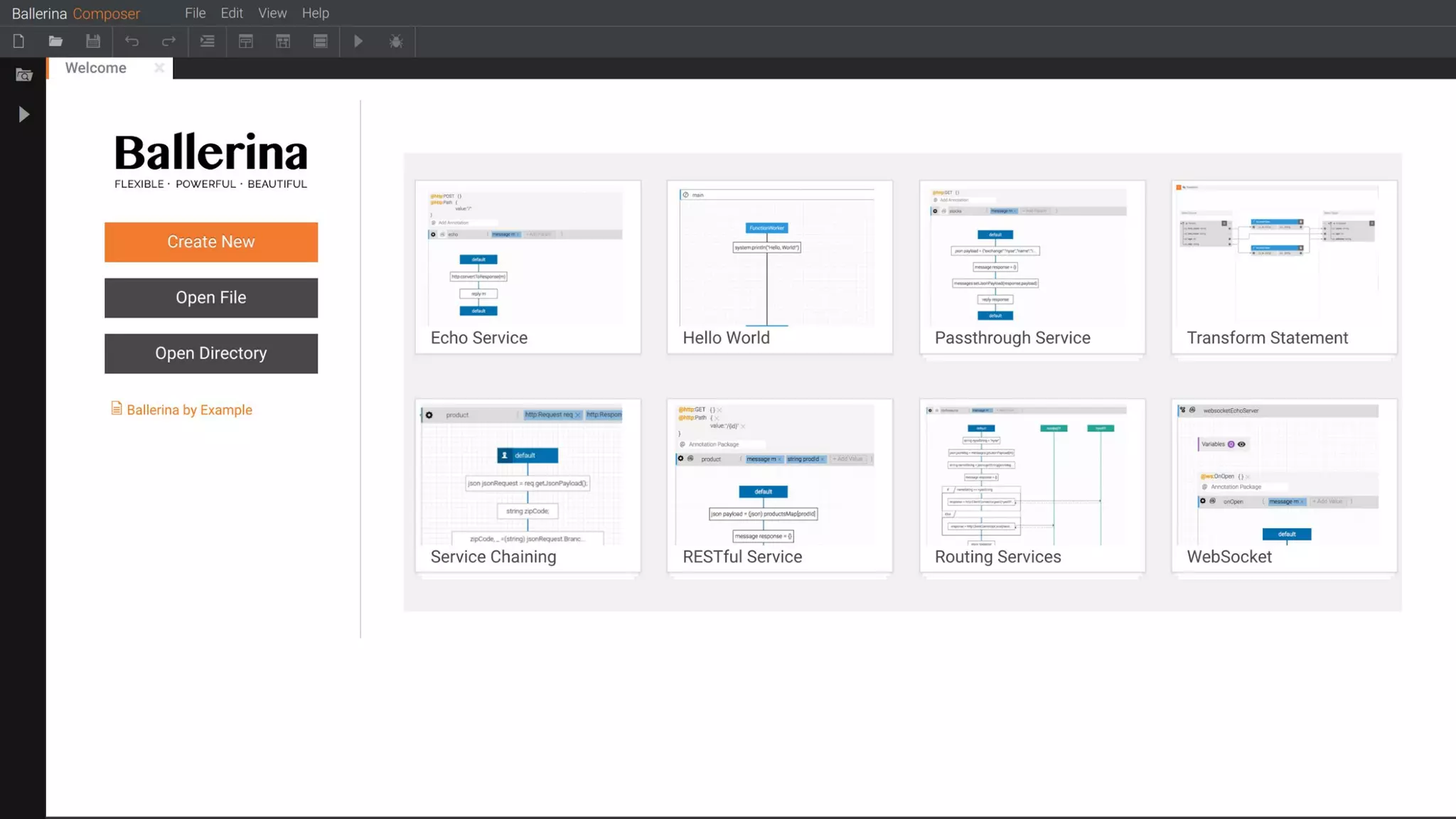Click the save floppy disk icon
1456x819 pixels.
93,41
